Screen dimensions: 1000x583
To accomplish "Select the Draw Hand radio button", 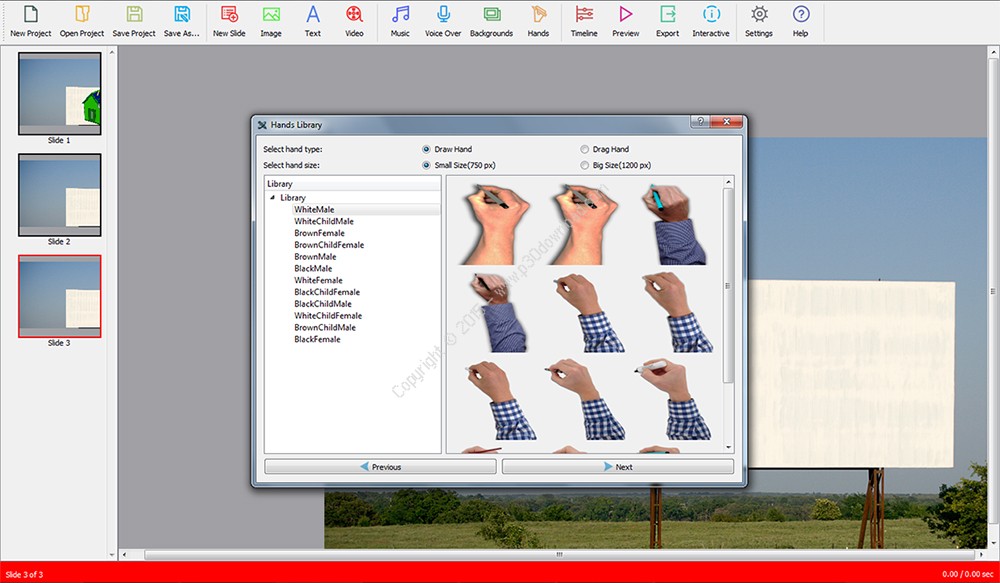I will (427, 150).
